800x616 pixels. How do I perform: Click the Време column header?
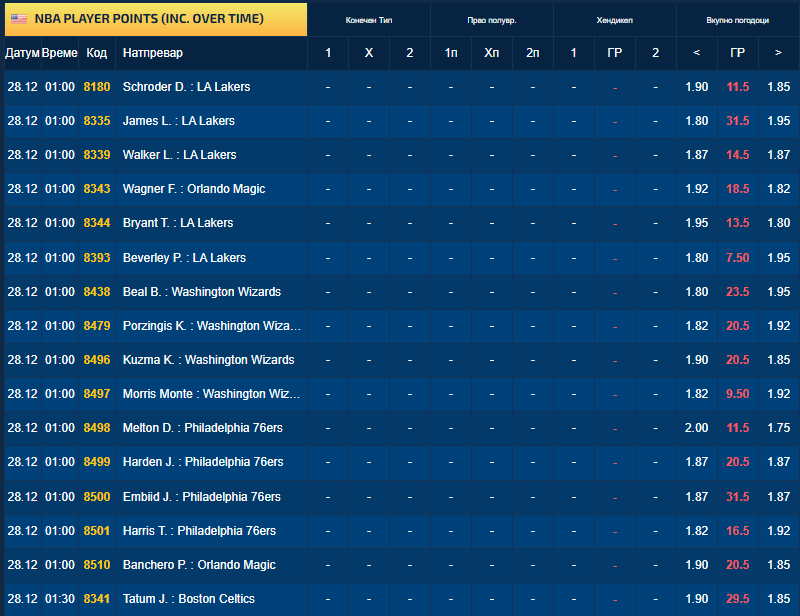60,53
